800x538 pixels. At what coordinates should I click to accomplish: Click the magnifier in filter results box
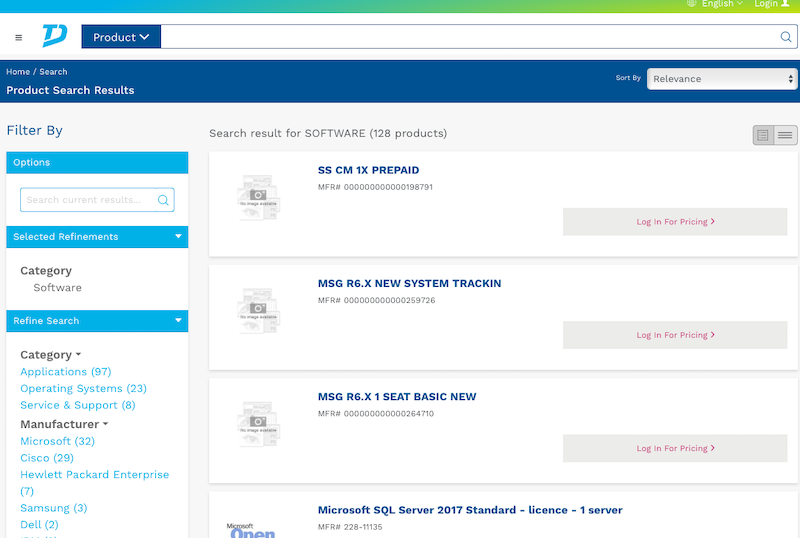tap(163, 200)
